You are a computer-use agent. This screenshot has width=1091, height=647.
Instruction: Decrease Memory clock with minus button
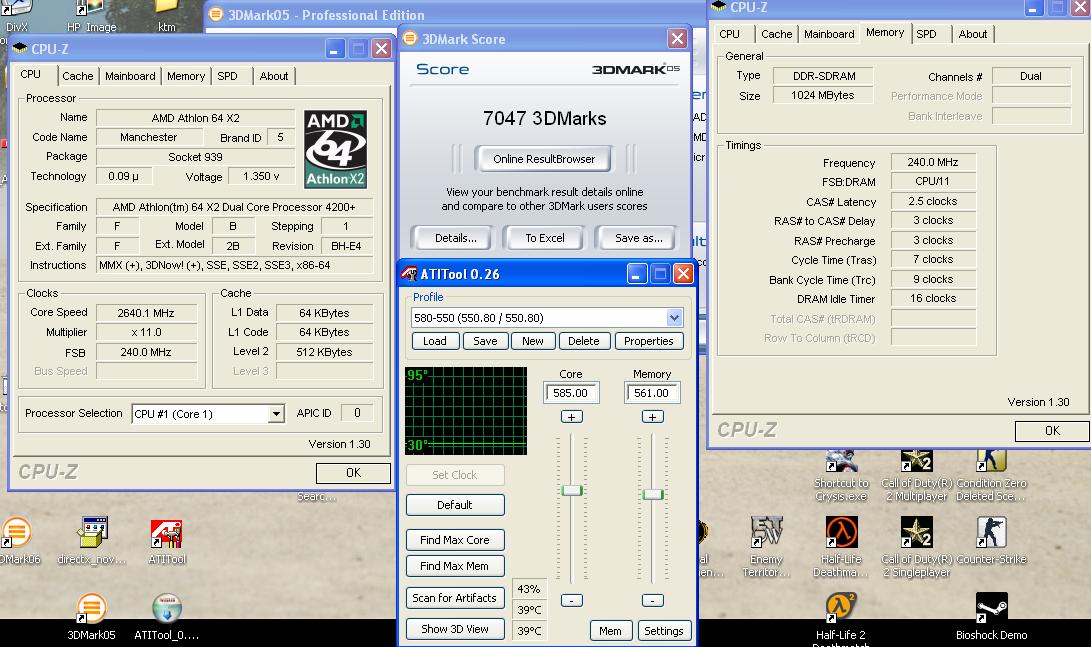(652, 600)
